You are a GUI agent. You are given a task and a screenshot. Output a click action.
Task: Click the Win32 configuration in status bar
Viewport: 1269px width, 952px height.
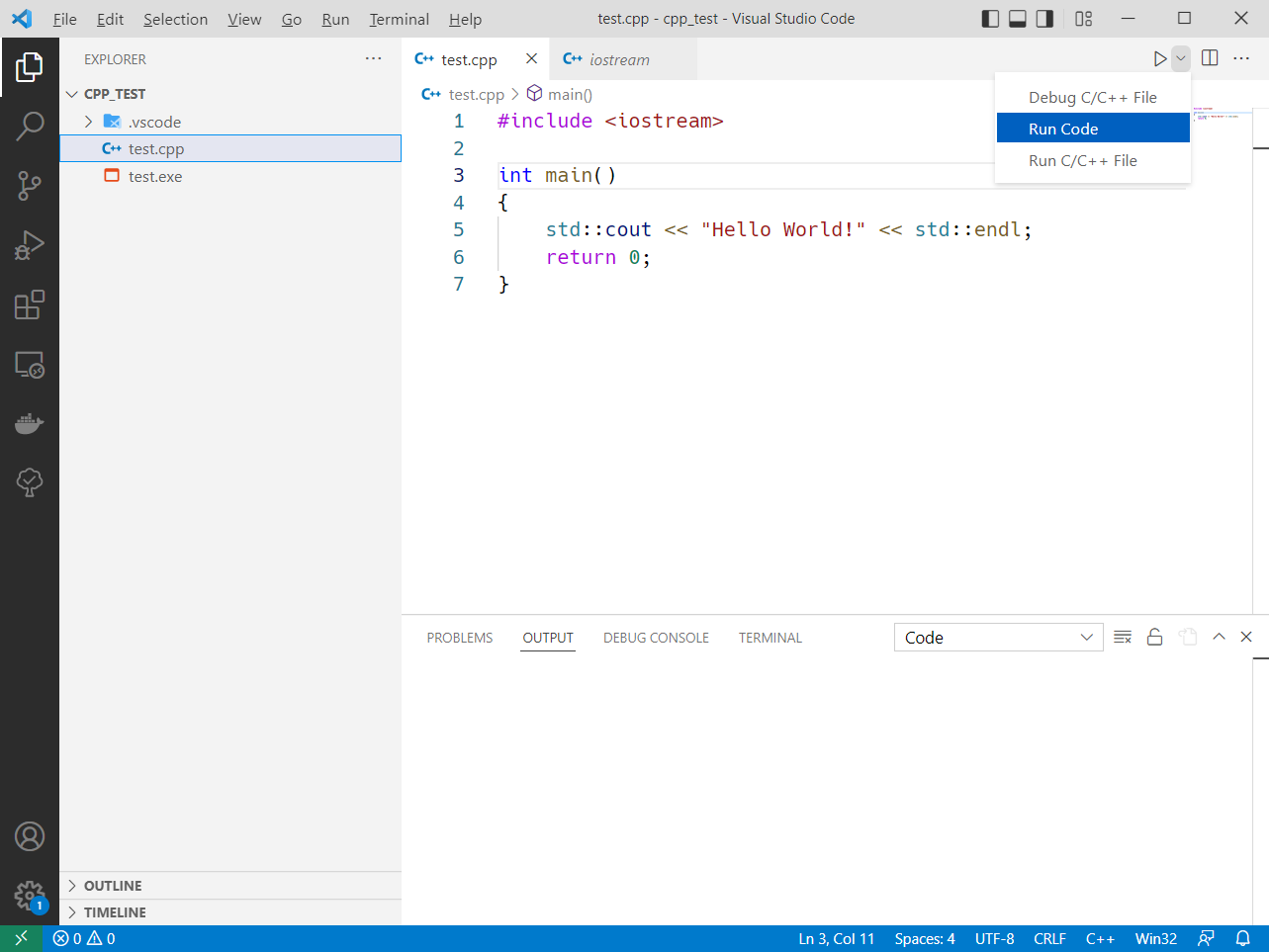pos(1156,939)
